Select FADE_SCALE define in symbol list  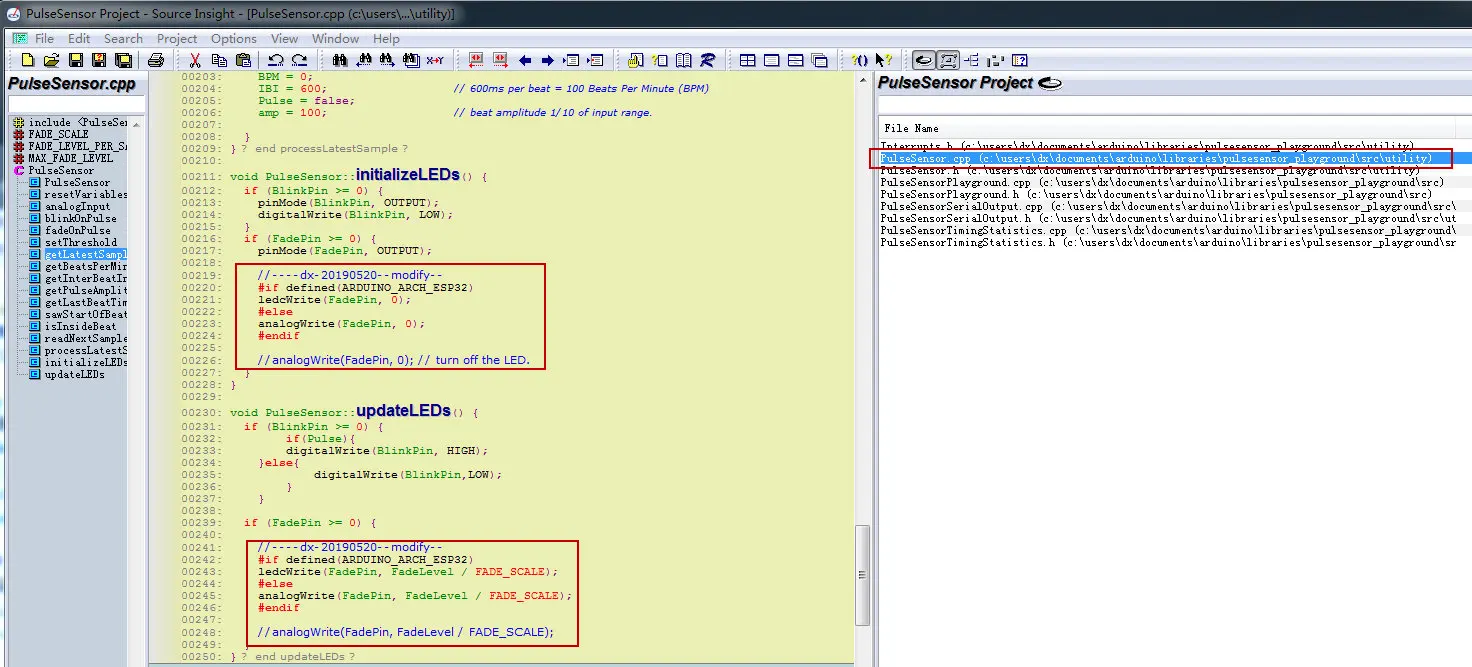pos(58,134)
